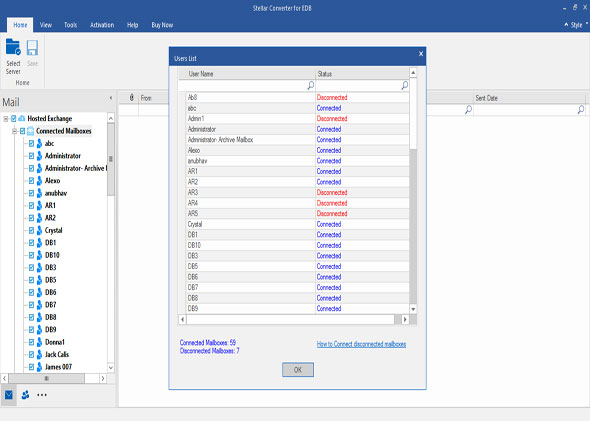Open the Contacts view icon at bottom
590x421 pixels.
point(25,395)
